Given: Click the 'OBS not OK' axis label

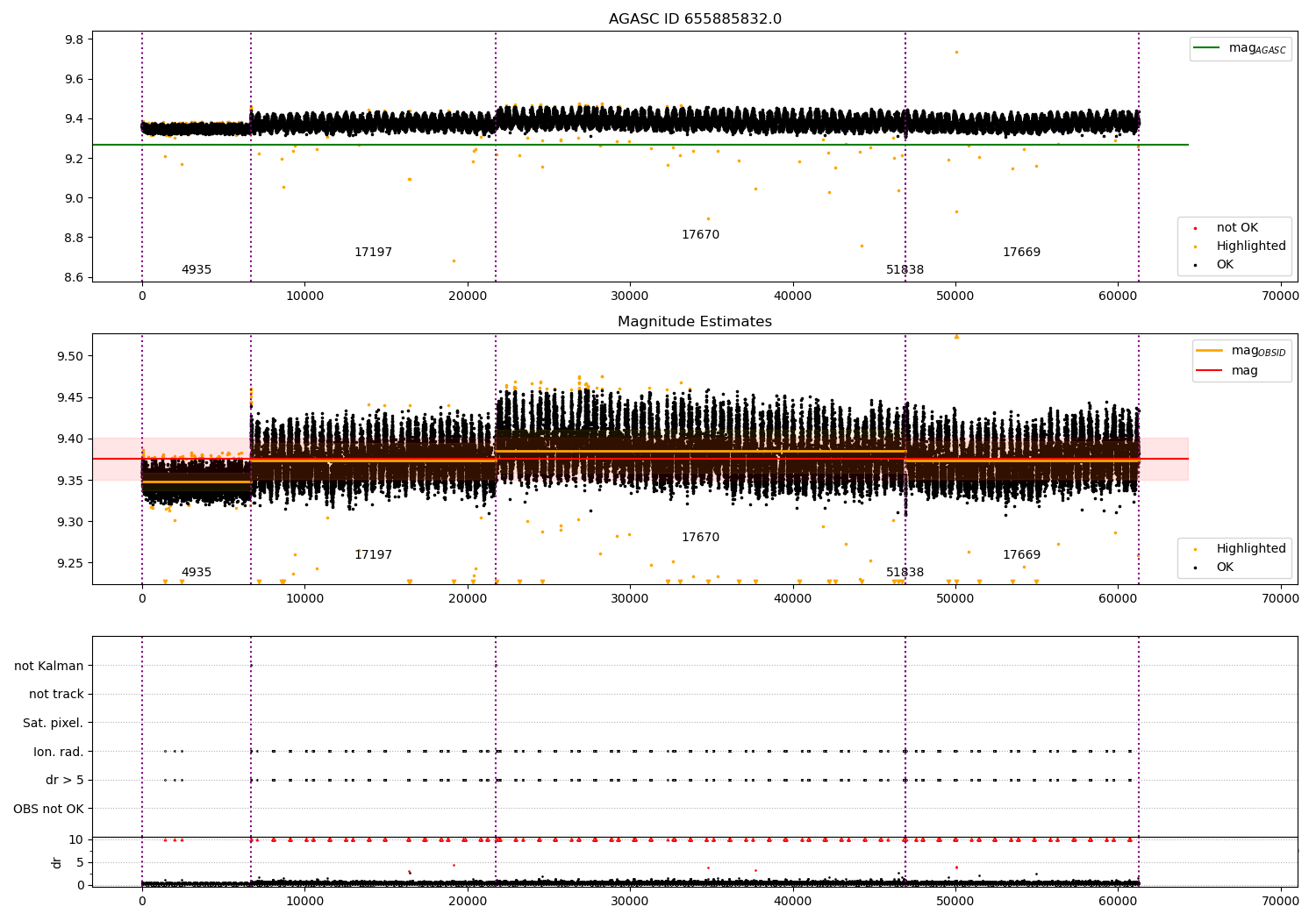Looking at the screenshot, I should [x=49, y=809].
